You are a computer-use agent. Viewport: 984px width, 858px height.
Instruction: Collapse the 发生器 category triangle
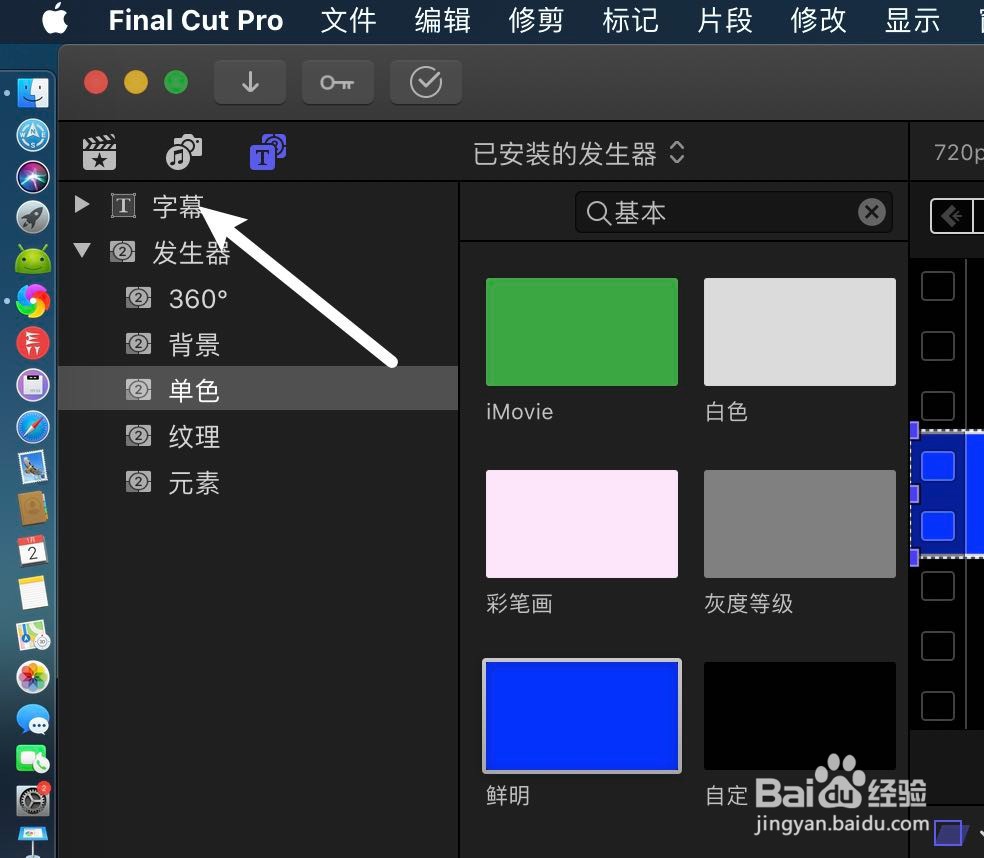(82, 250)
